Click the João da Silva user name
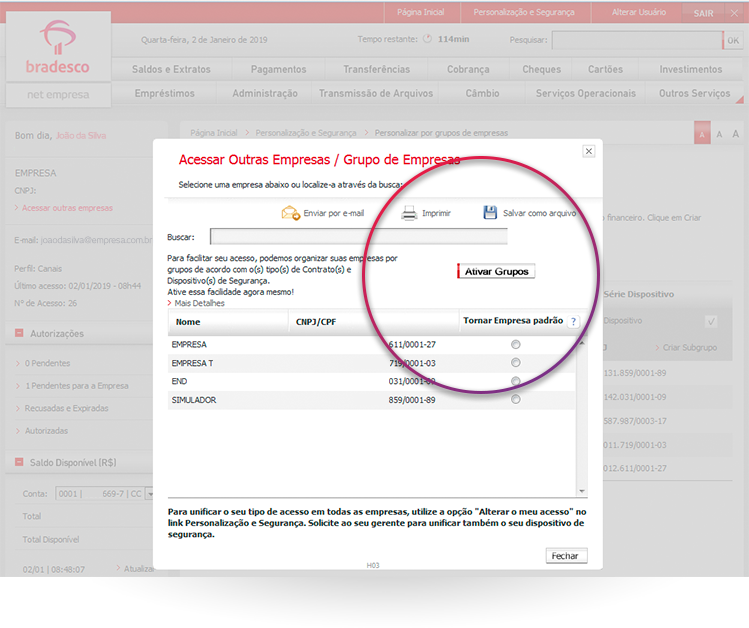This screenshot has width=749, height=628. [81, 136]
